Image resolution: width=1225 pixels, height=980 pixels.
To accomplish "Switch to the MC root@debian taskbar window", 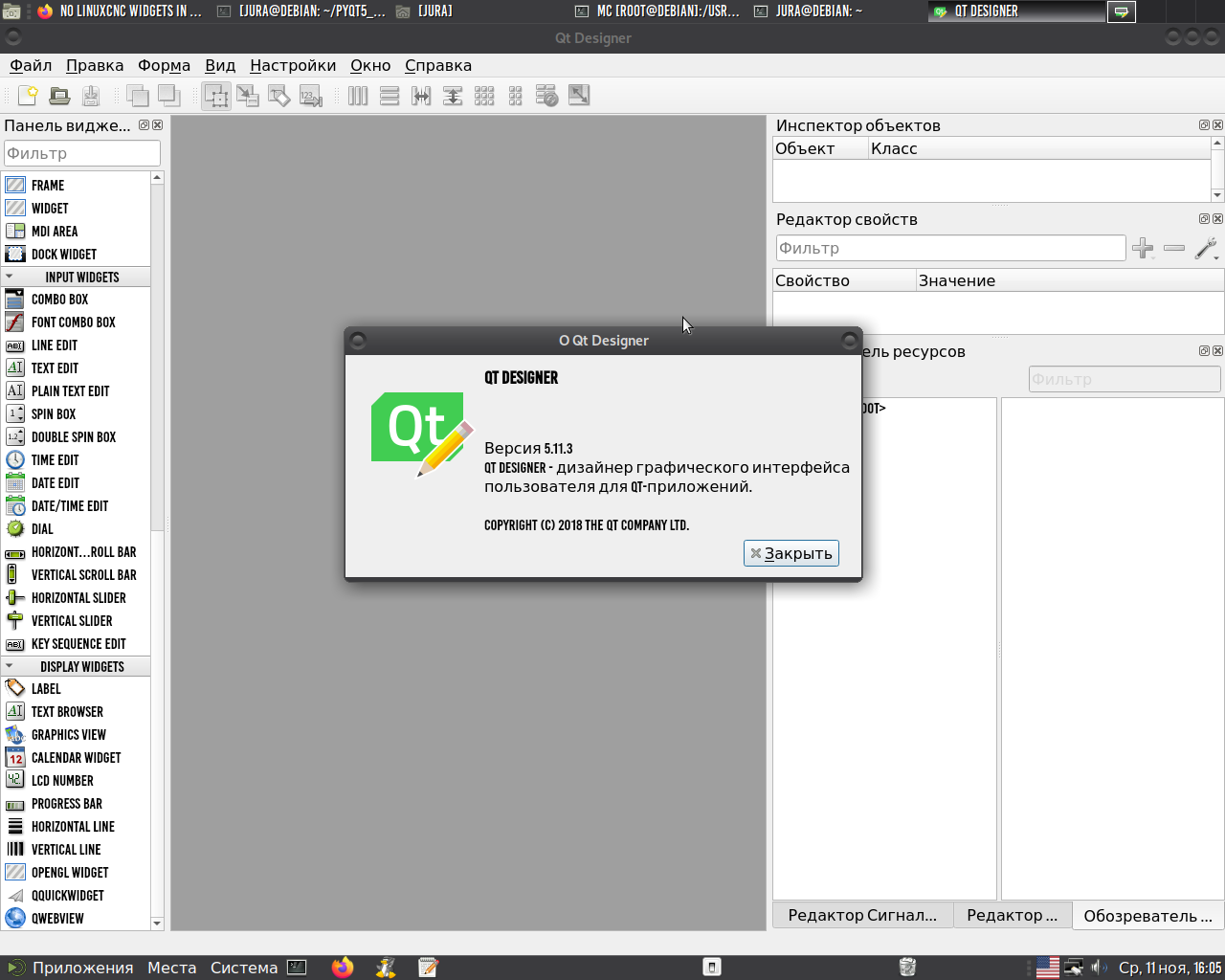I will point(657,11).
